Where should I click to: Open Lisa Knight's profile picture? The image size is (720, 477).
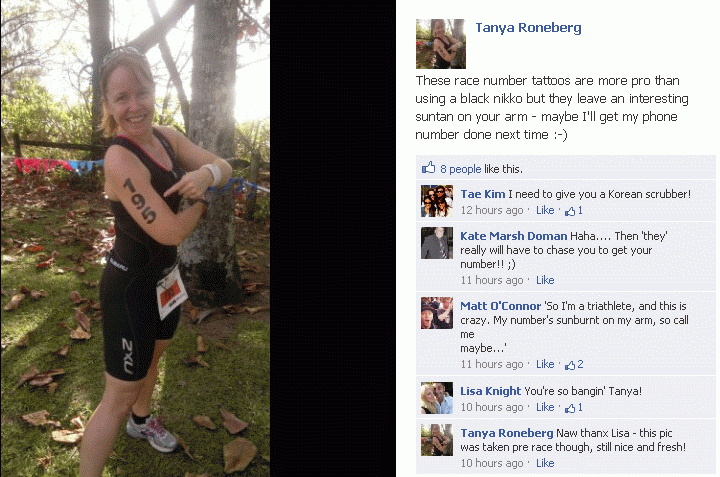[x=437, y=398]
